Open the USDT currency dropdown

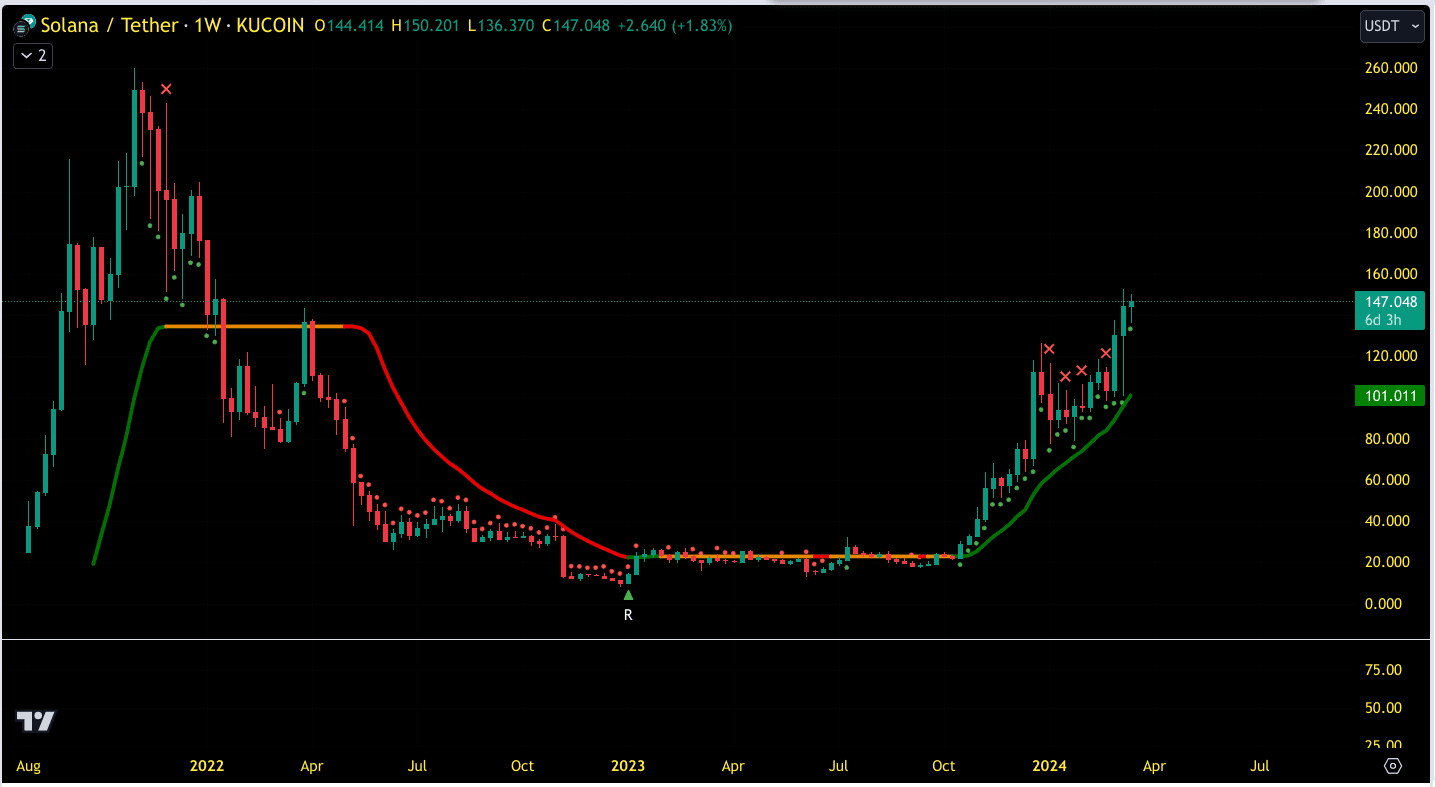click(x=1392, y=26)
